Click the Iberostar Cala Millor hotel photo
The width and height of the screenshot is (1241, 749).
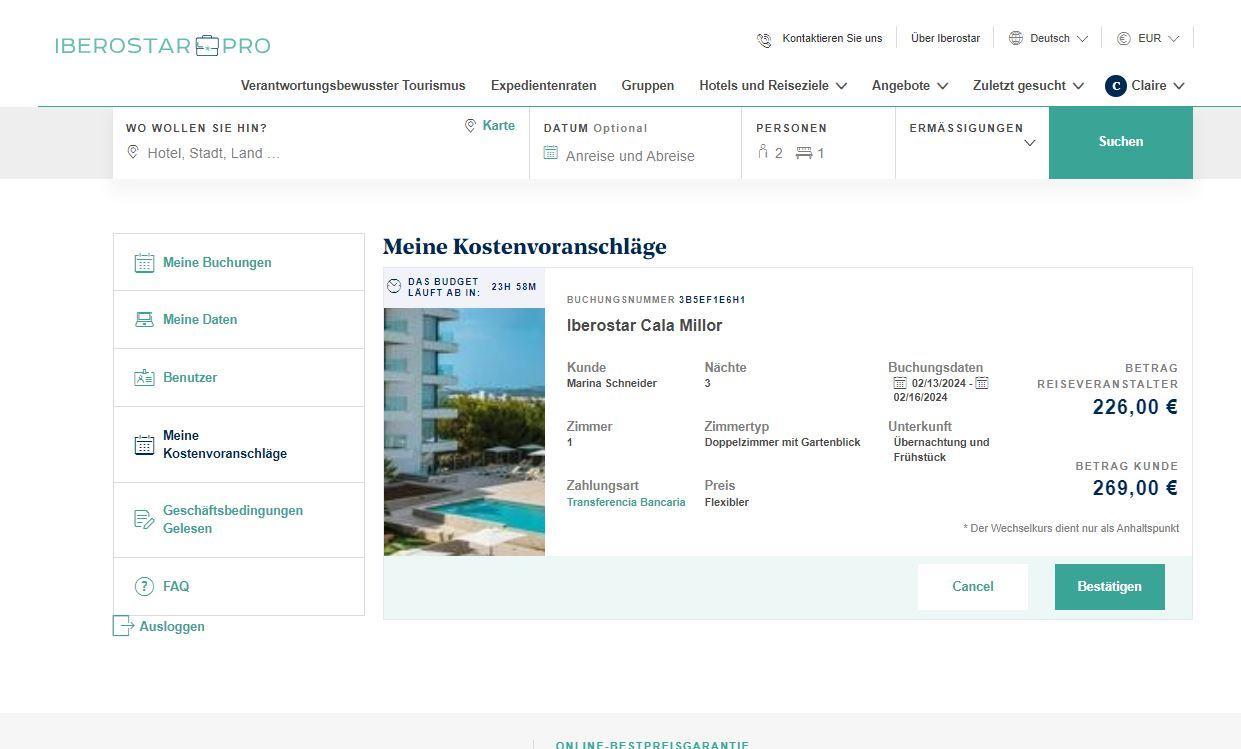pyautogui.click(x=464, y=432)
